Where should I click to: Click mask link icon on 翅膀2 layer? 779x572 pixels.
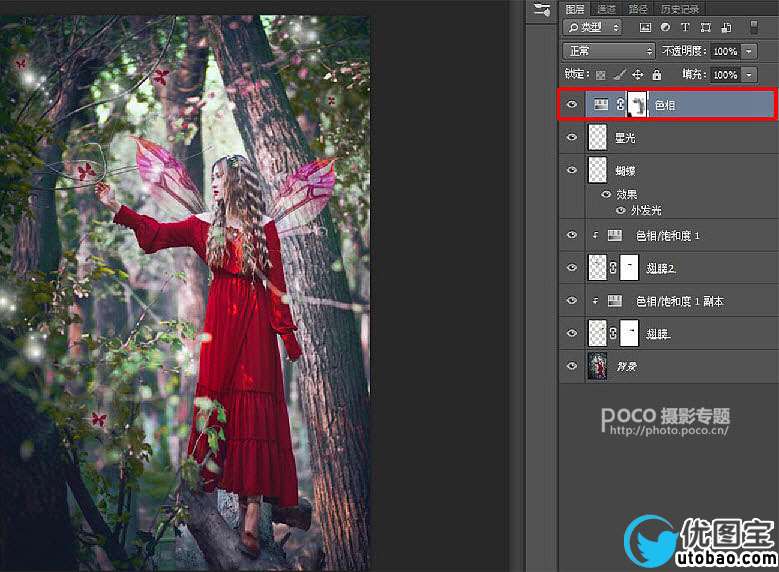pyautogui.click(x=613, y=268)
